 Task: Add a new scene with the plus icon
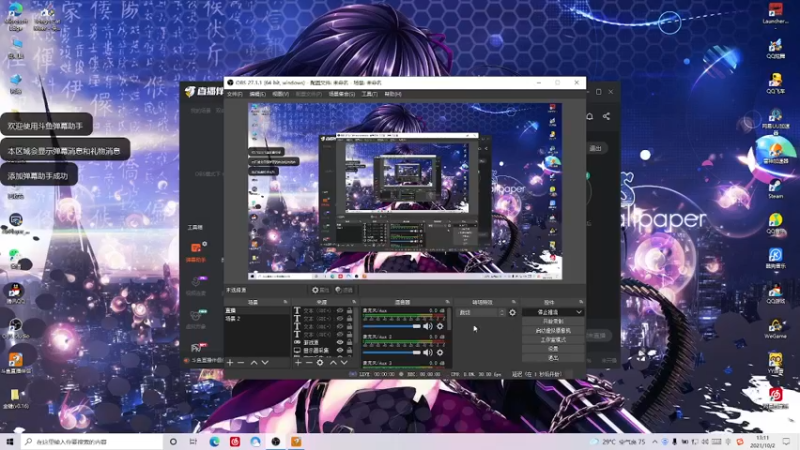tap(230, 362)
